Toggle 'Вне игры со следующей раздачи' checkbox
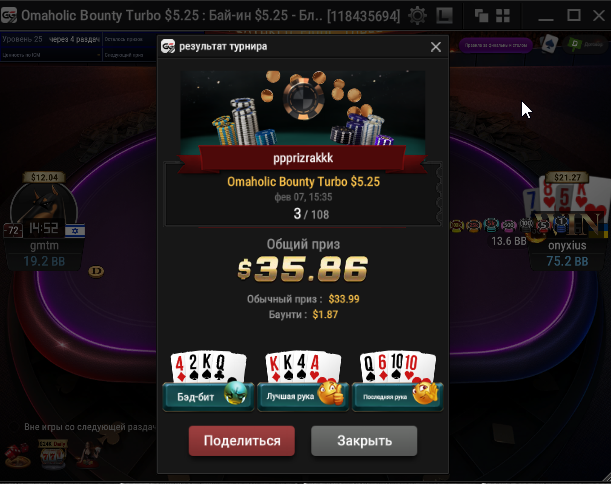 pyautogui.click(x=14, y=427)
